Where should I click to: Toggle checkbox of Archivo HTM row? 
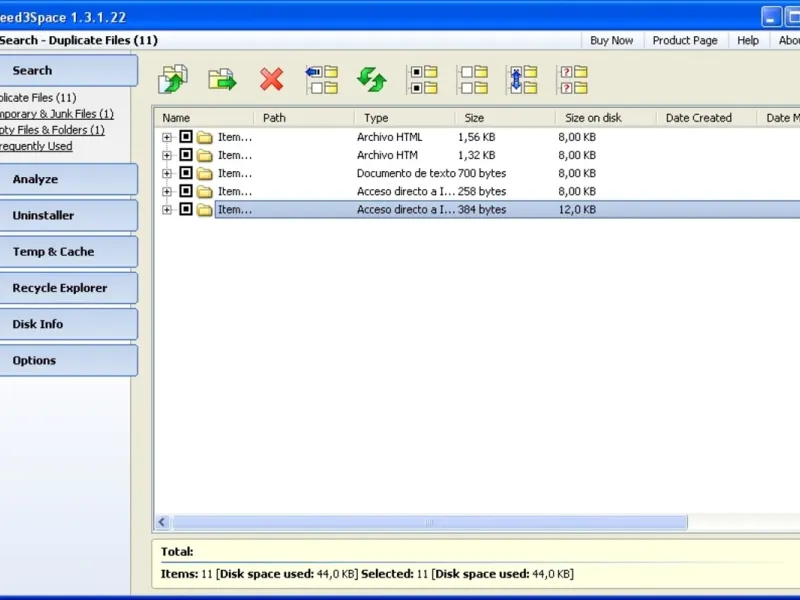point(186,155)
